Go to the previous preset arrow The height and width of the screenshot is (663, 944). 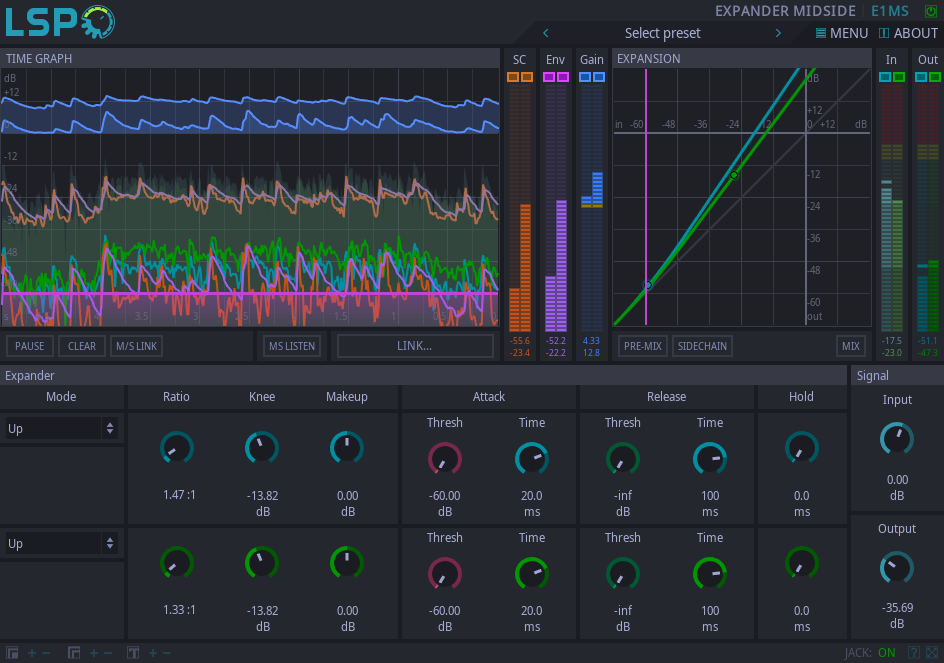[546, 33]
